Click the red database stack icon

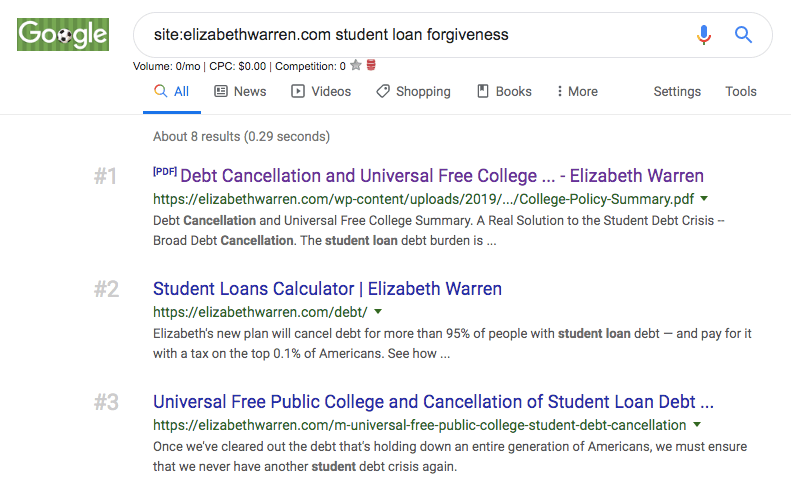[371, 66]
